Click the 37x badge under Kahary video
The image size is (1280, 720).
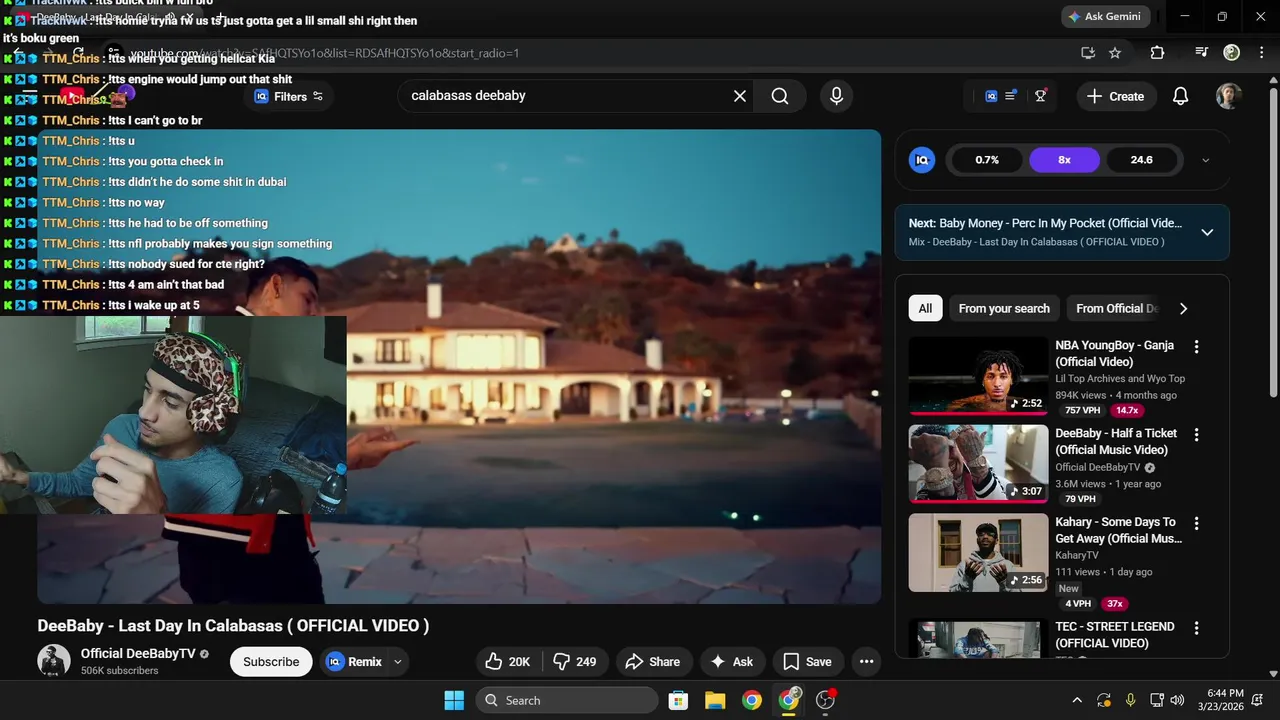click(x=1114, y=604)
